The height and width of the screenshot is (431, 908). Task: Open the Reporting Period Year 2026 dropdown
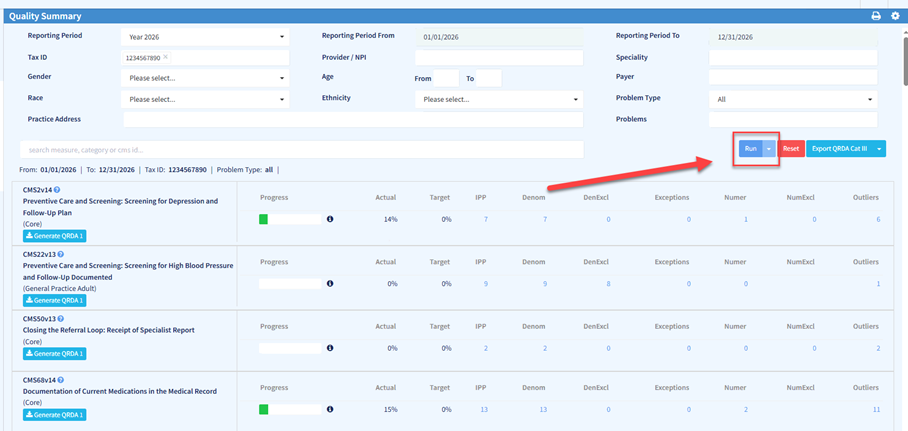pyautogui.click(x=204, y=37)
